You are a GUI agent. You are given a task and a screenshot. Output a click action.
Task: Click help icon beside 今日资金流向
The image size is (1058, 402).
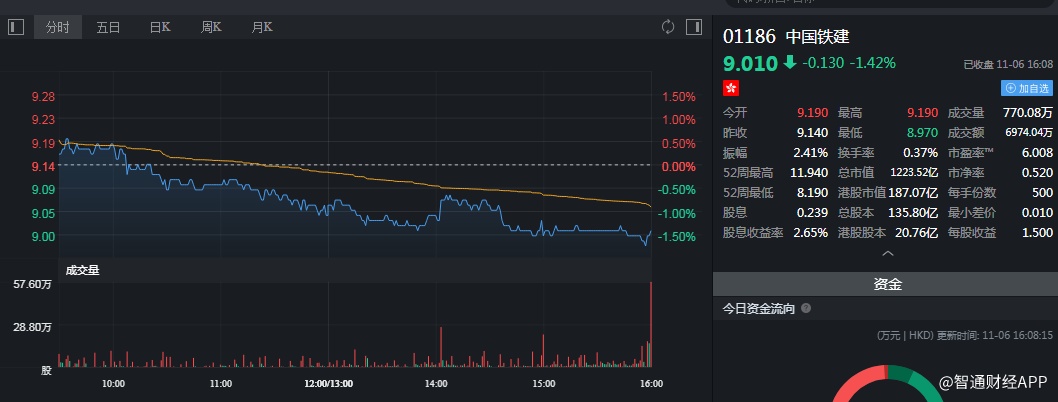(x=806, y=309)
